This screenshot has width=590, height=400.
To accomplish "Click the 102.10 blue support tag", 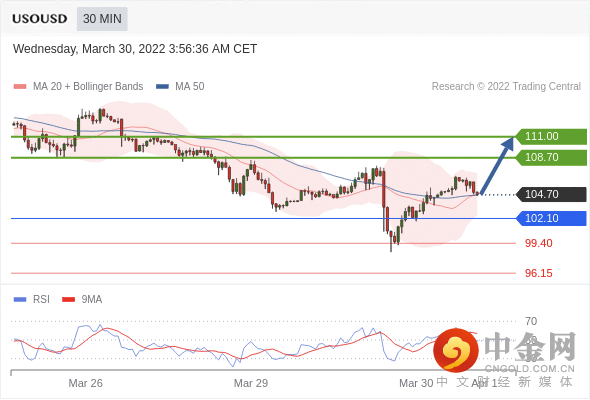I will 551,218.
